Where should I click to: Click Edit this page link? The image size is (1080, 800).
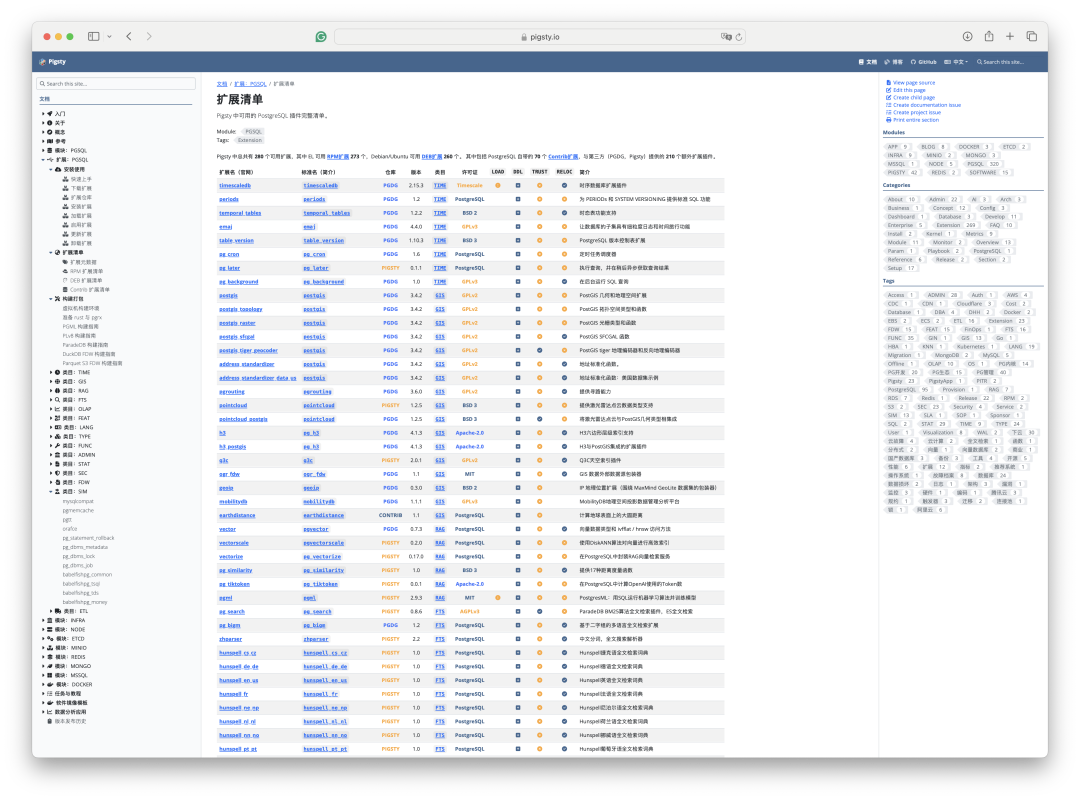pos(906,90)
